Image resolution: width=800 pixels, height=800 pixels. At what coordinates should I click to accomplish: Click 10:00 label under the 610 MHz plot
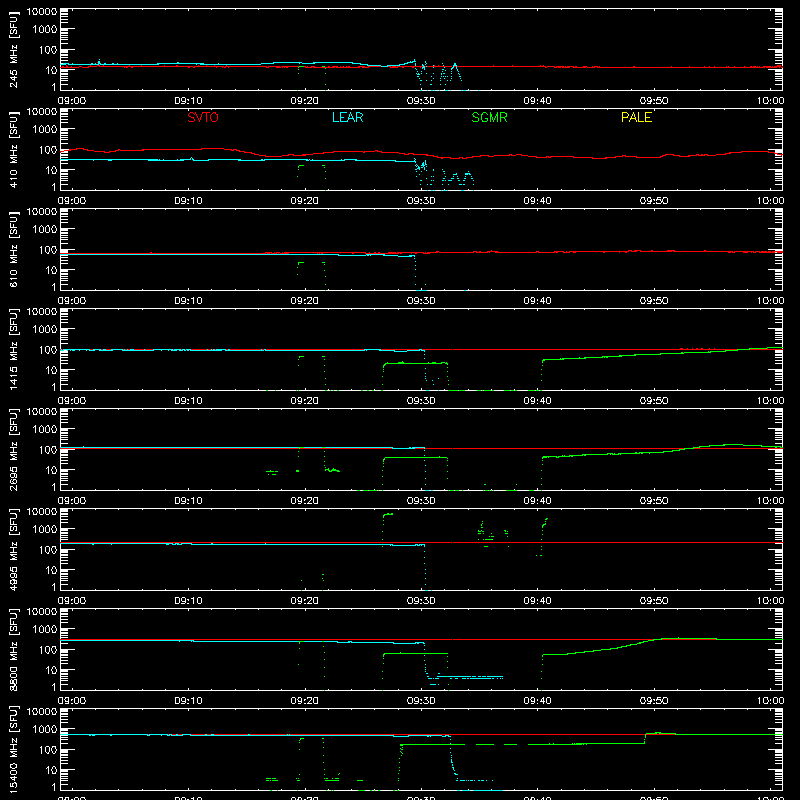click(x=770, y=301)
